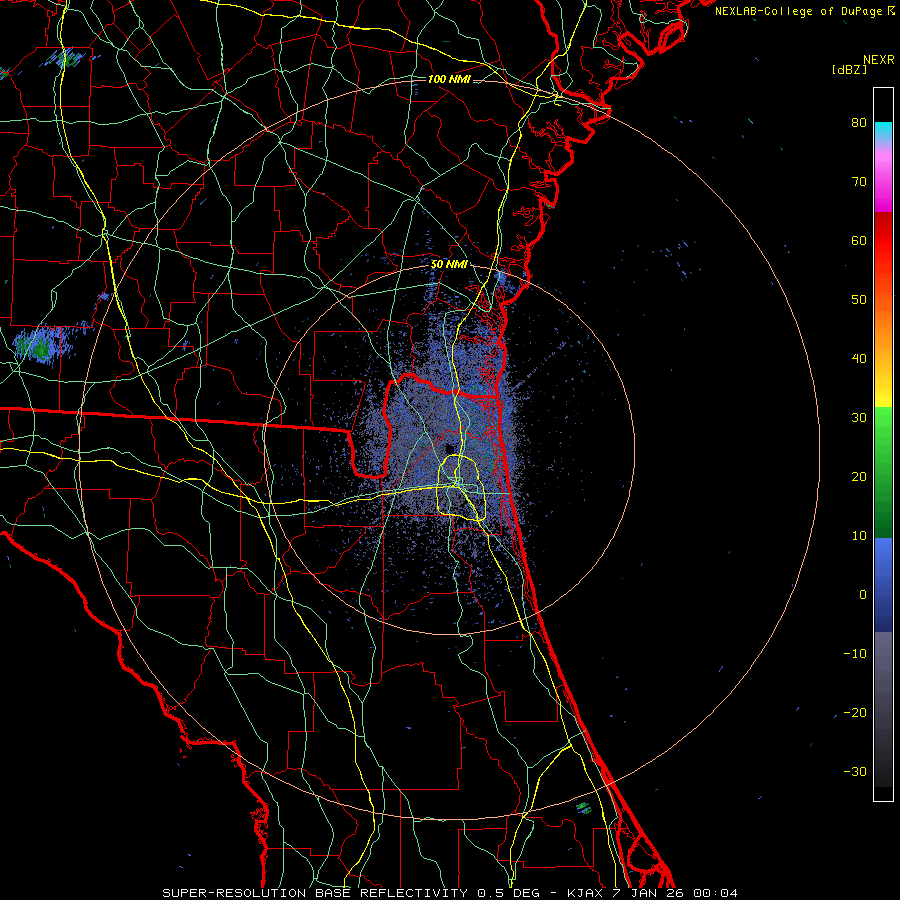The image size is (900, 900).
Task: Select the -20 value on dBZ scale
Action: pos(855,713)
